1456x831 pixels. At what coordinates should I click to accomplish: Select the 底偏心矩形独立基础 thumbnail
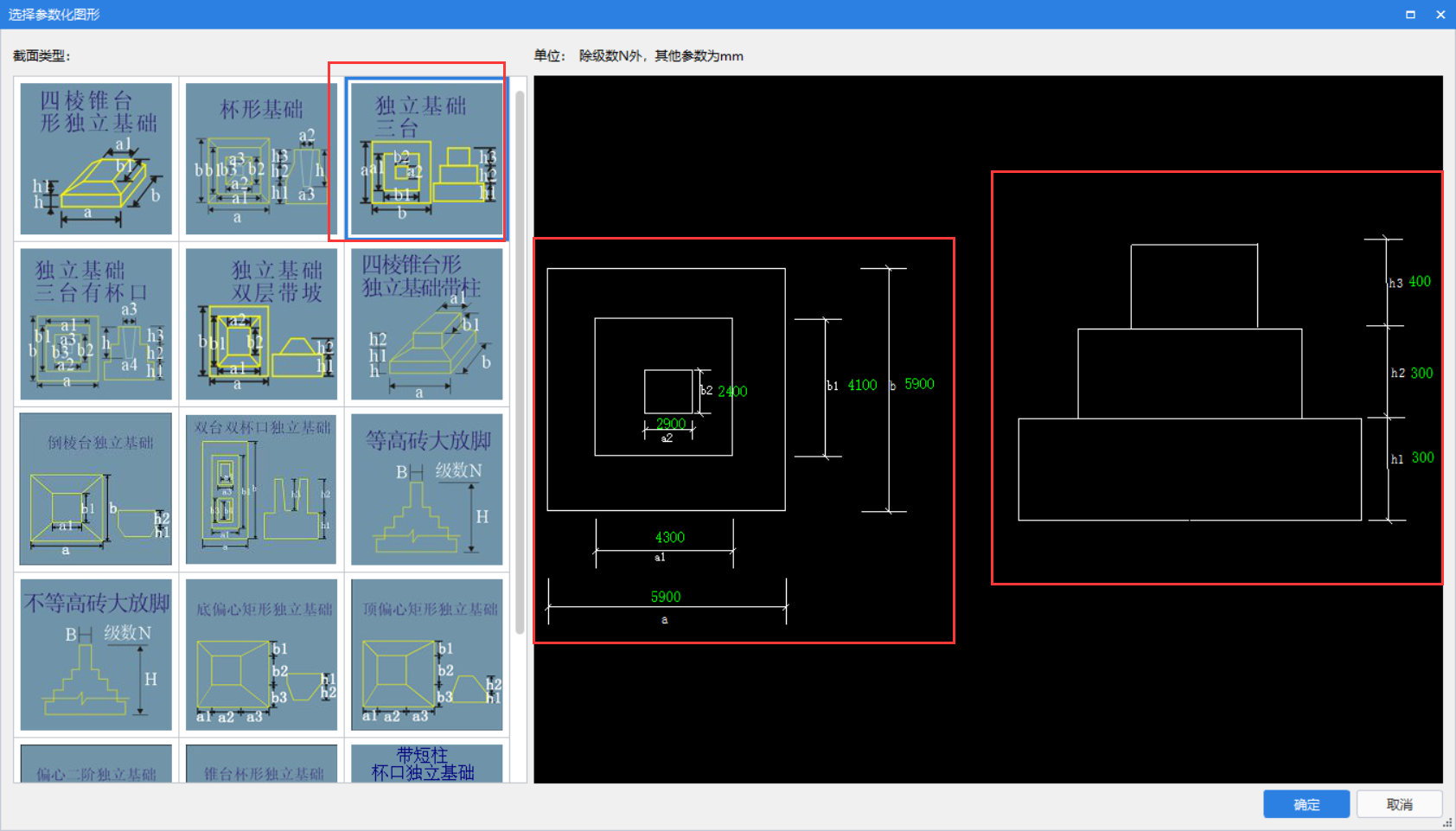[261, 655]
